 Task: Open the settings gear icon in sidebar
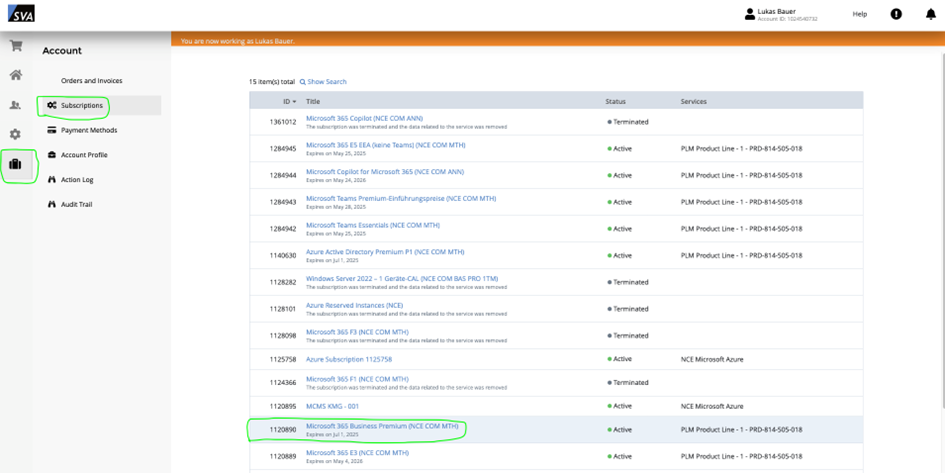(16, 134)
